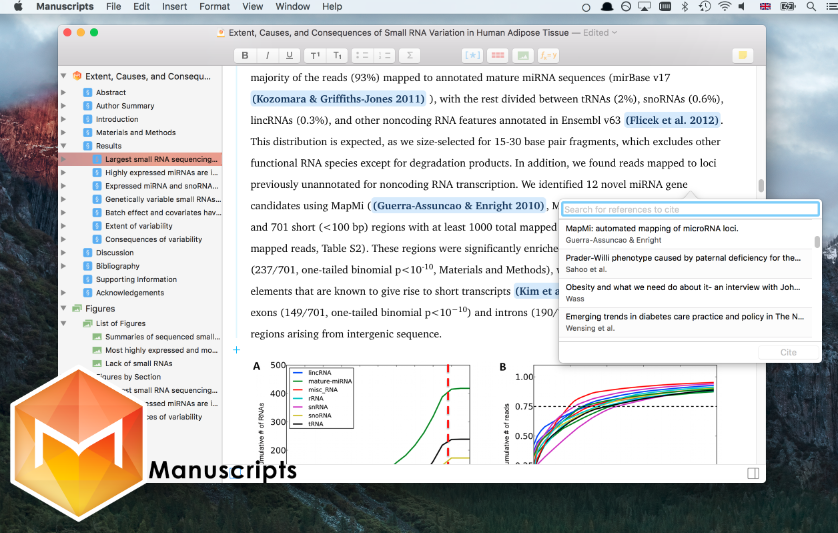This screenshot has width=838, height=533.
Task: Open the Format menu
Action: [214, 6]
